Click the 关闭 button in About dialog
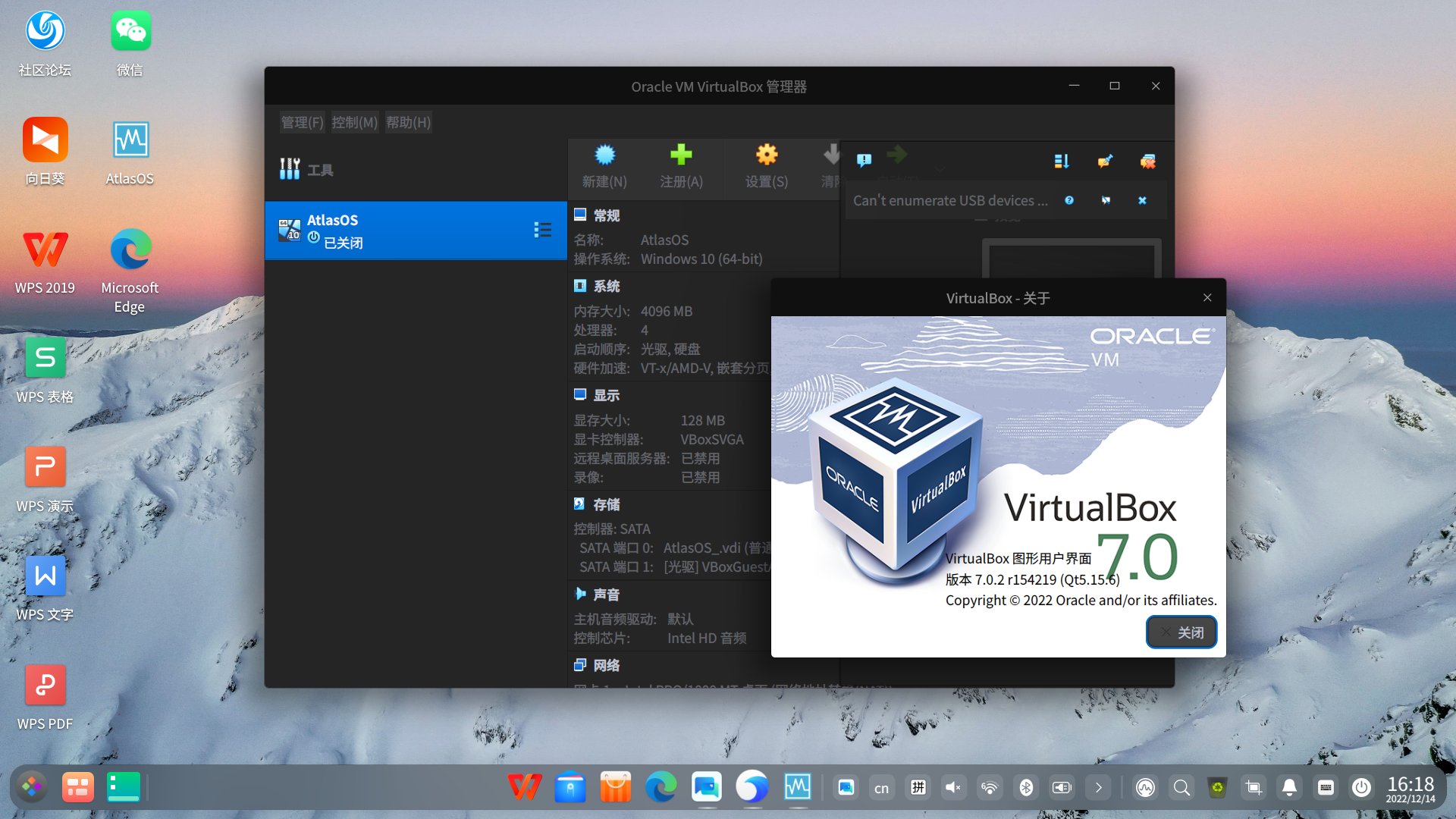 click(1181, 632)
